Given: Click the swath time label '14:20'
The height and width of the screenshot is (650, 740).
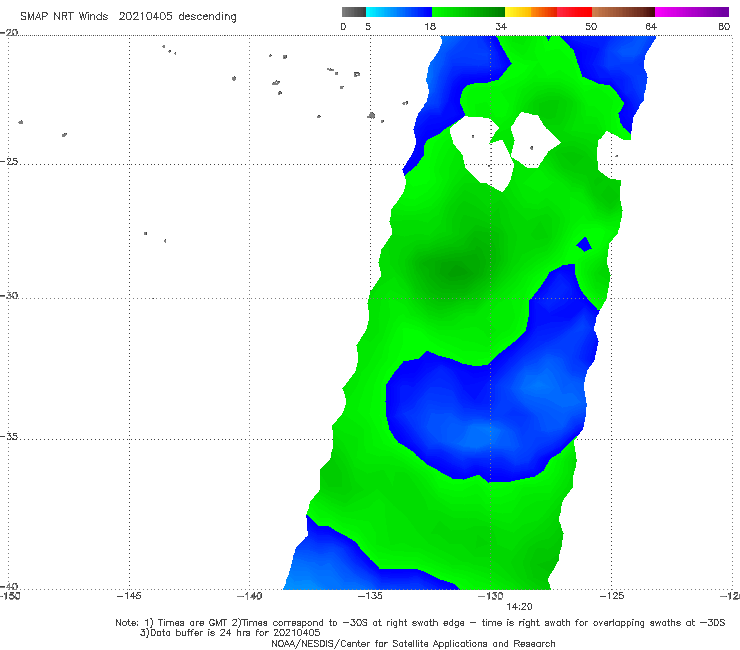Looking at the screenshot, I should (x=519, y=607).
